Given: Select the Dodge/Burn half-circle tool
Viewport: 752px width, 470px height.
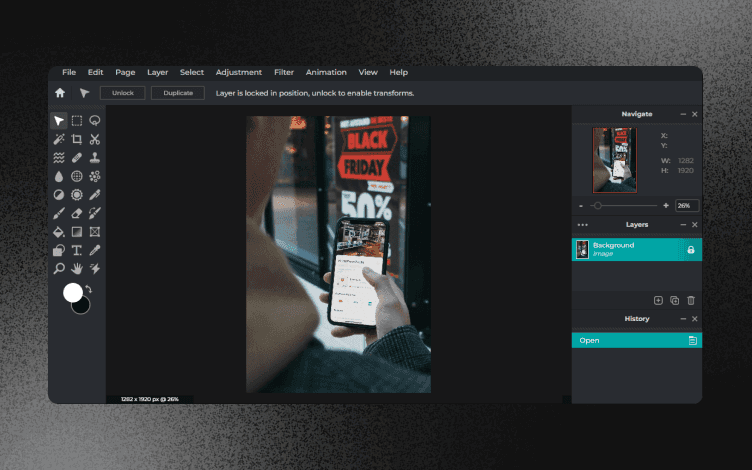Looking at the screenshot, I should click(x=59, y=195).
